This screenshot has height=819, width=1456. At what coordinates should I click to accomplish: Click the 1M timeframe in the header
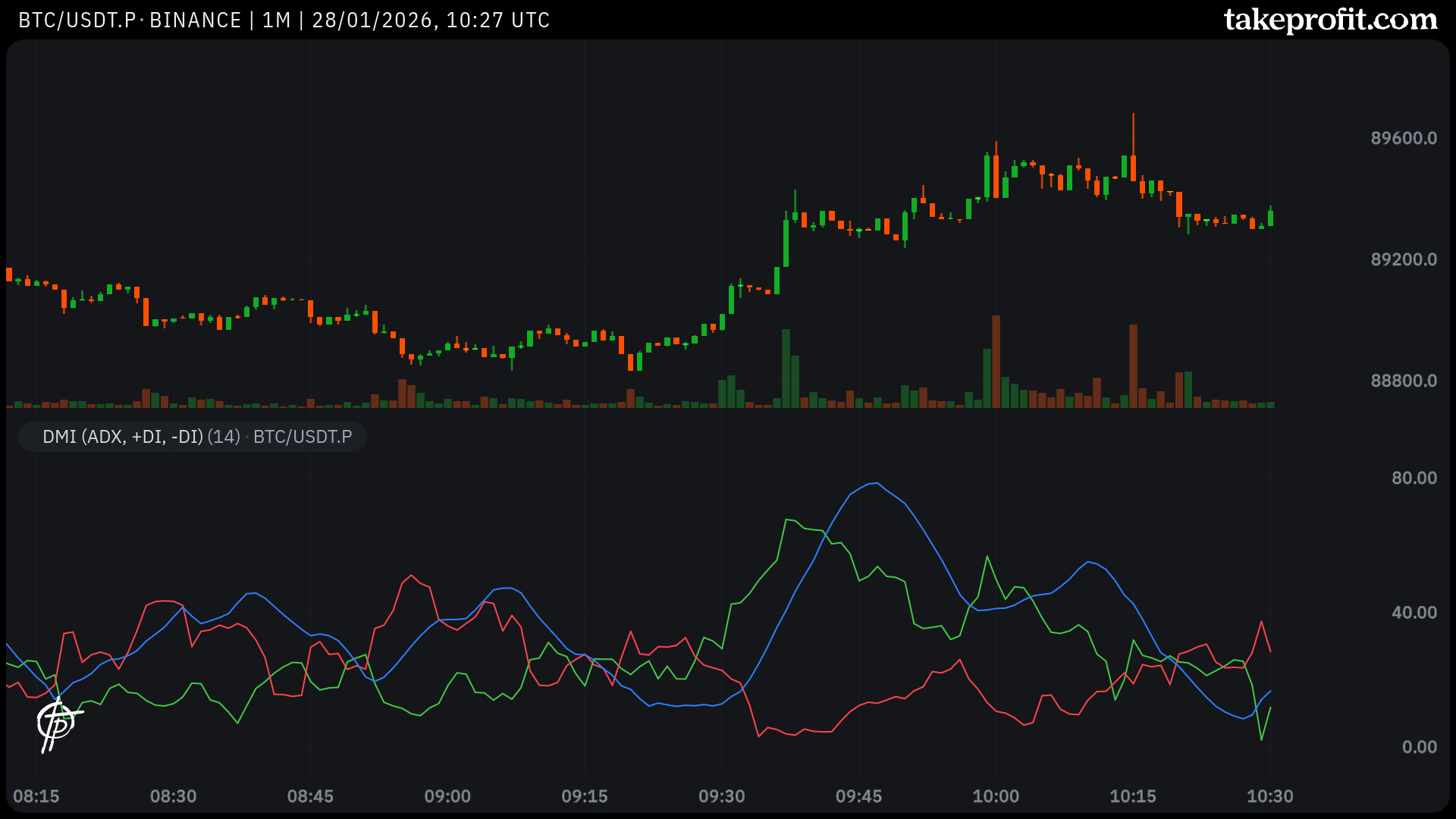click(276, 20)
